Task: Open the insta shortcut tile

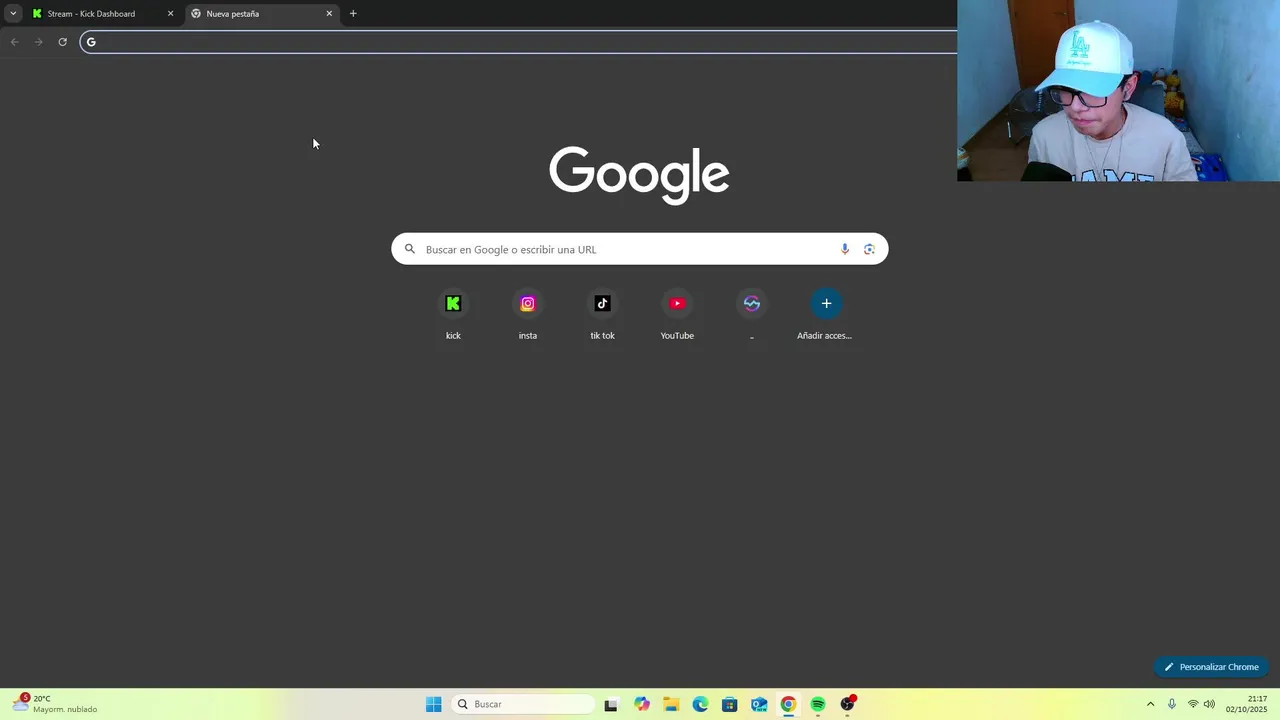Action: point(528,314)
